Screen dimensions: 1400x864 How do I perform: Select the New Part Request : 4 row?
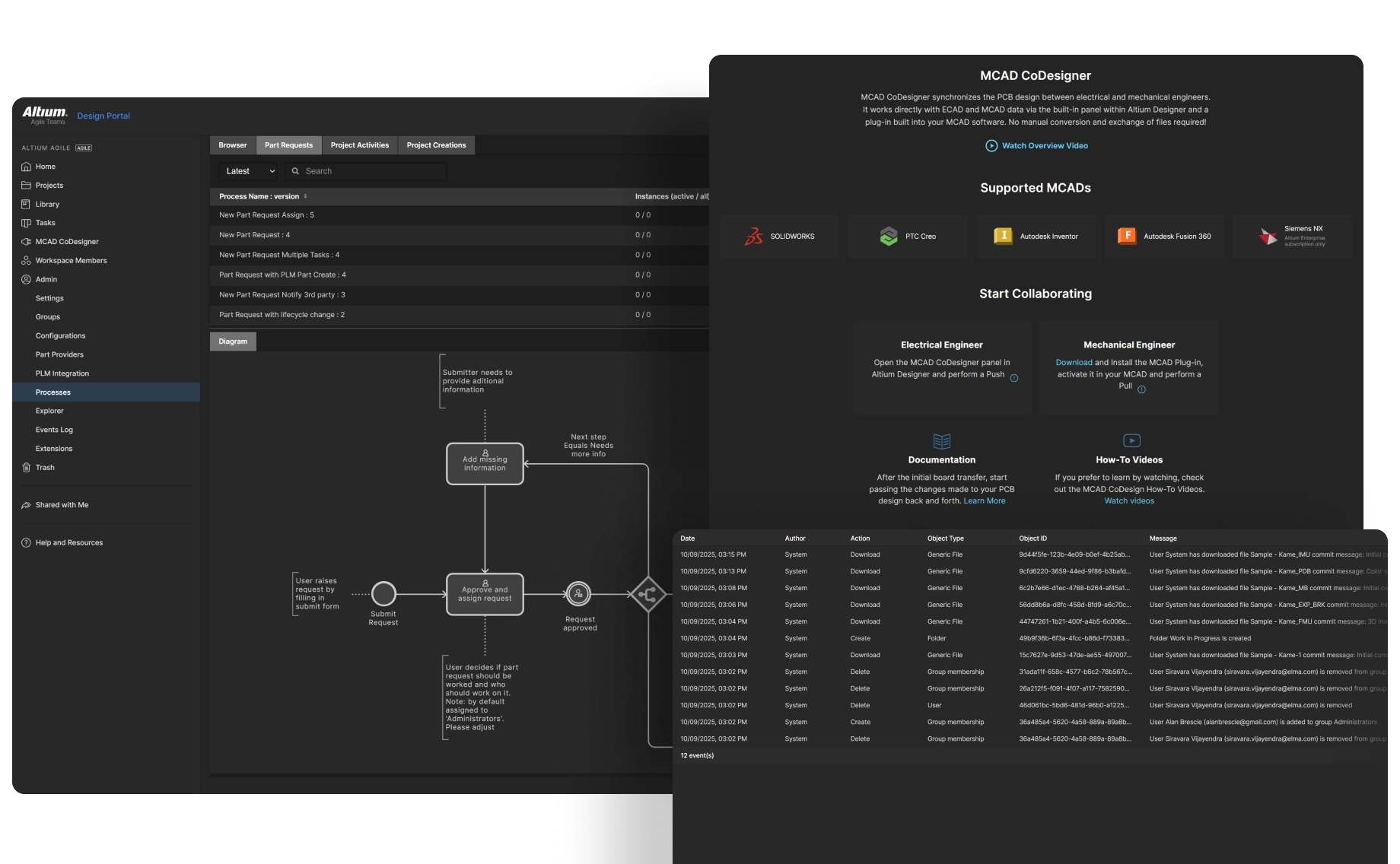point(460,235)
